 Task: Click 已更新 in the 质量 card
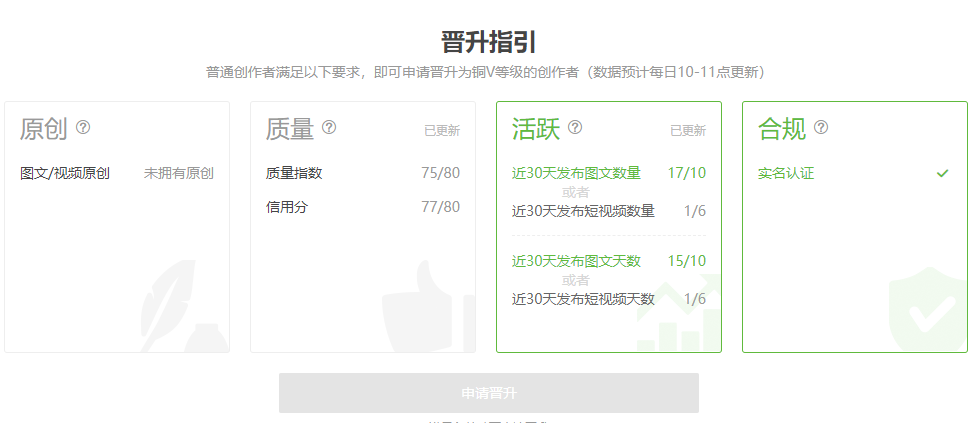coord(442,131)
